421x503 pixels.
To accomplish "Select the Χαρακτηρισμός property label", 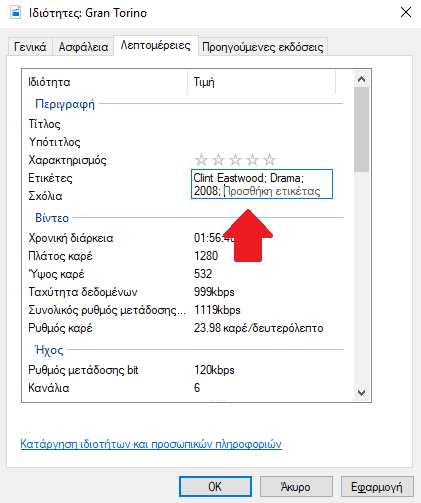I will click(x=67, y=160).
